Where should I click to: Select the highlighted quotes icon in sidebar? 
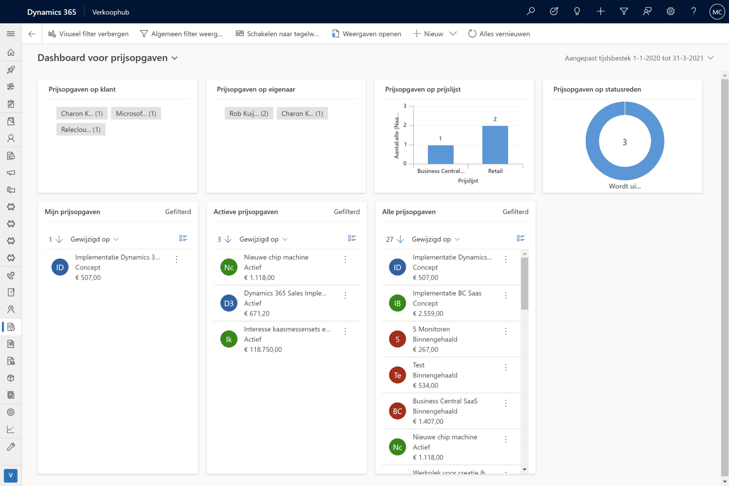click(11, 326)
